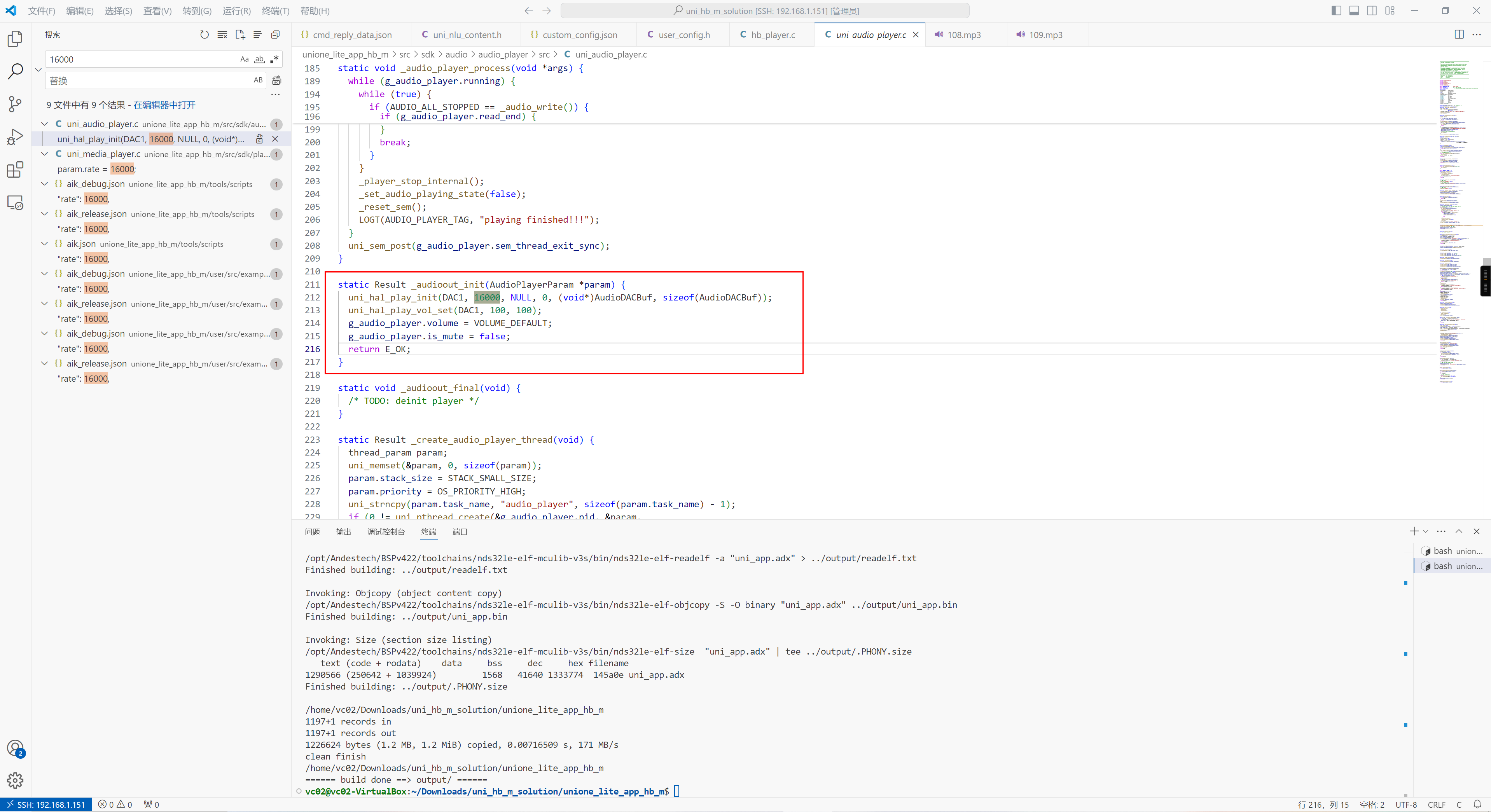Refresh search results
The height and width of the screenshot is (812, 1491).
(x=205, y=35)
